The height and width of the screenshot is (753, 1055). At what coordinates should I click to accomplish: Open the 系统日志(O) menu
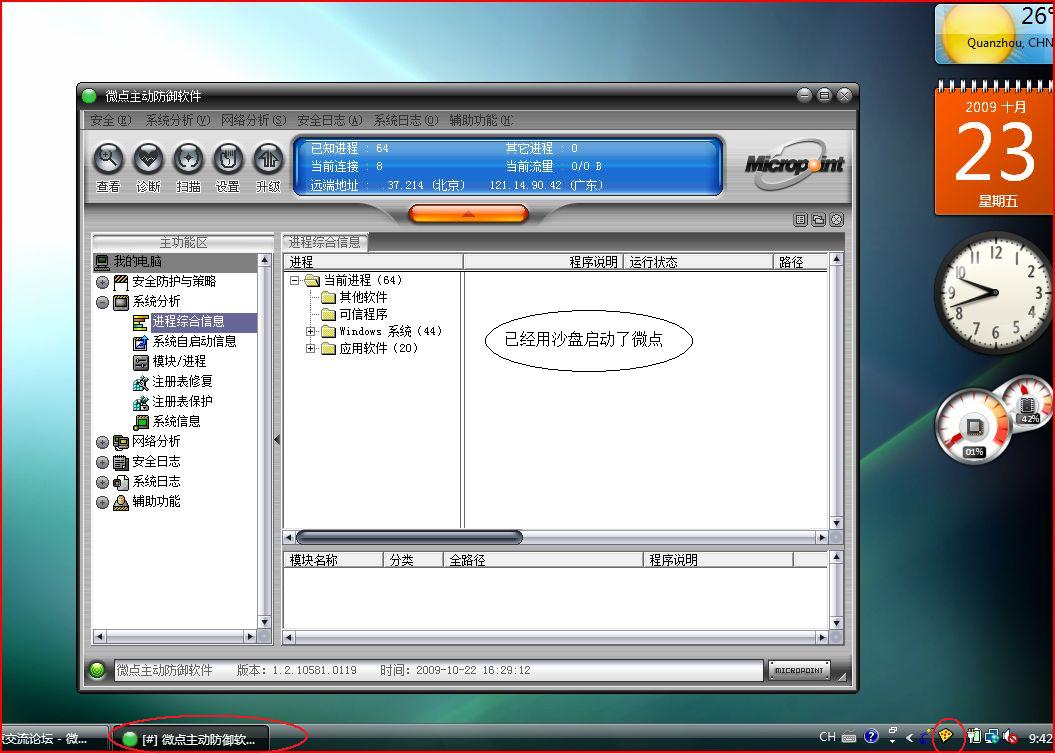coord(406,120)
